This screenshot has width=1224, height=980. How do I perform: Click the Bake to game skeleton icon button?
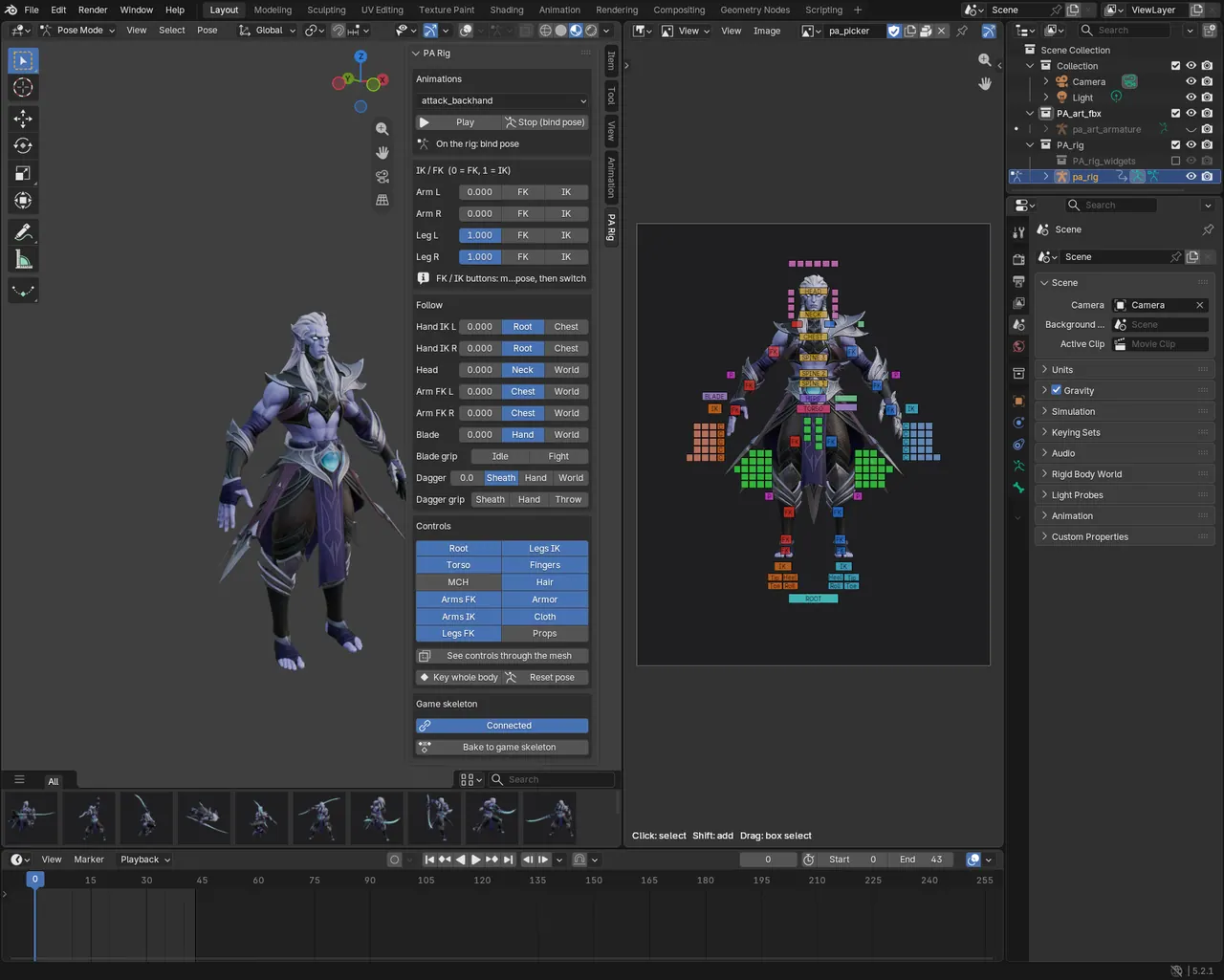pos(502,748)
